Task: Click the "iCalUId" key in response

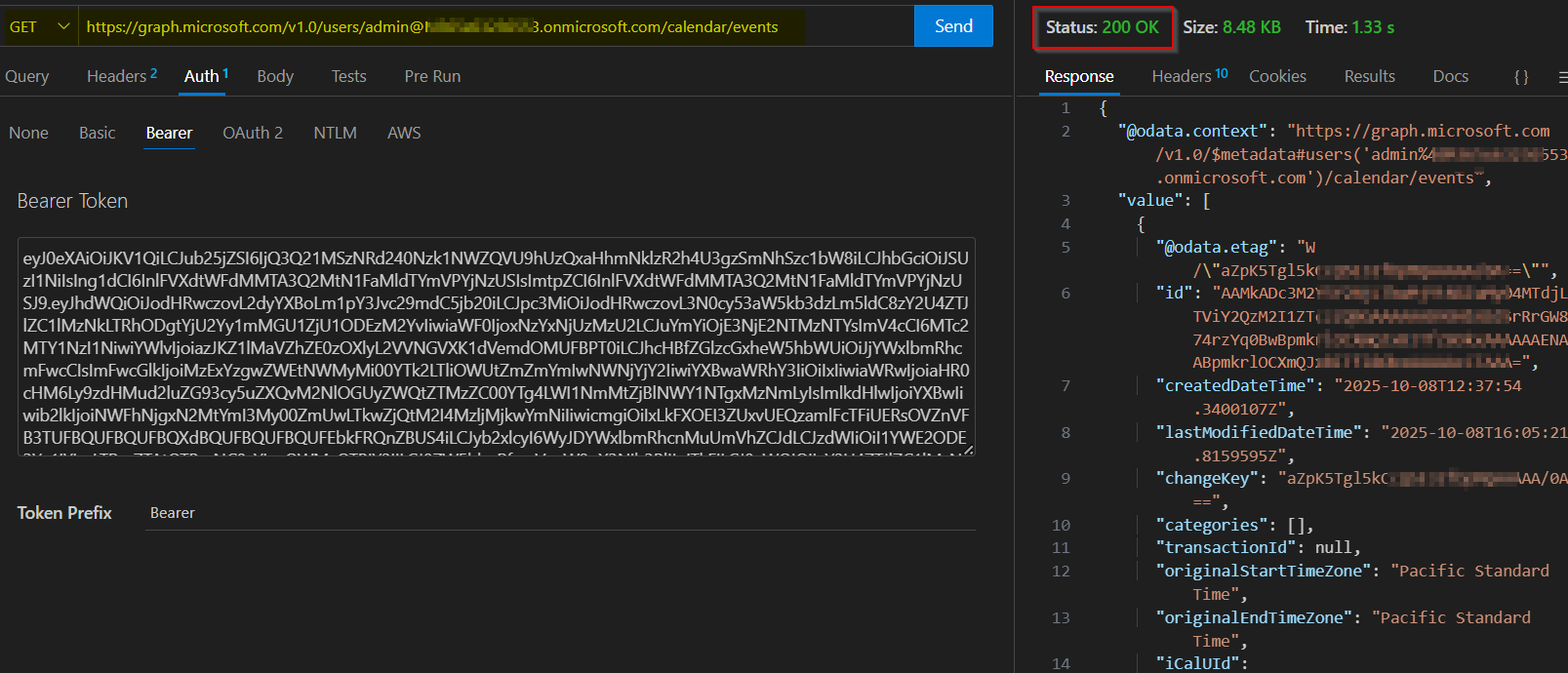Action: click(1197, 663)
